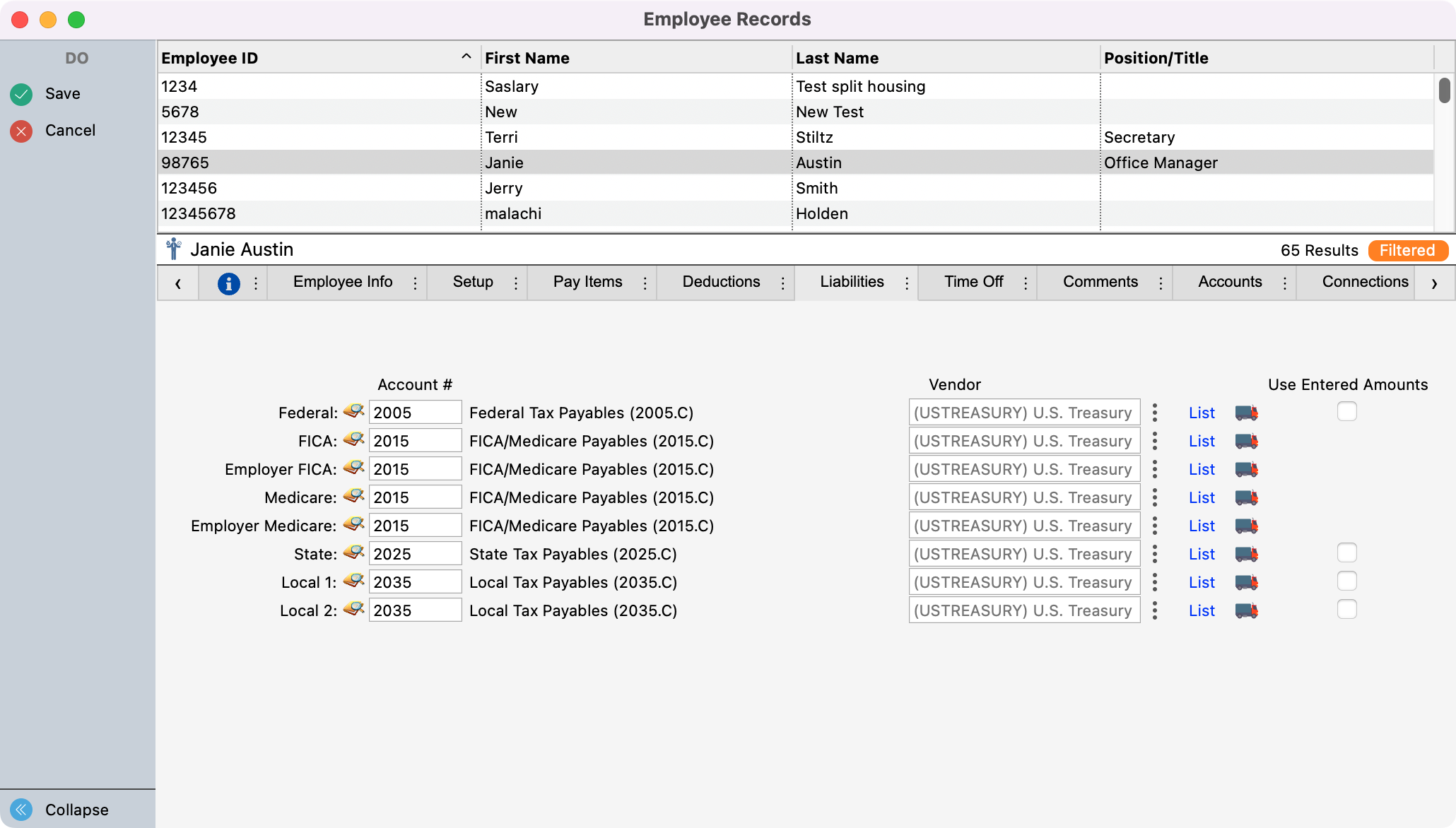Image resolution: width=1456 pixels, height=828 pixels.
Task: Click the Local 1 account number field
Action: [x=415, y=582]
